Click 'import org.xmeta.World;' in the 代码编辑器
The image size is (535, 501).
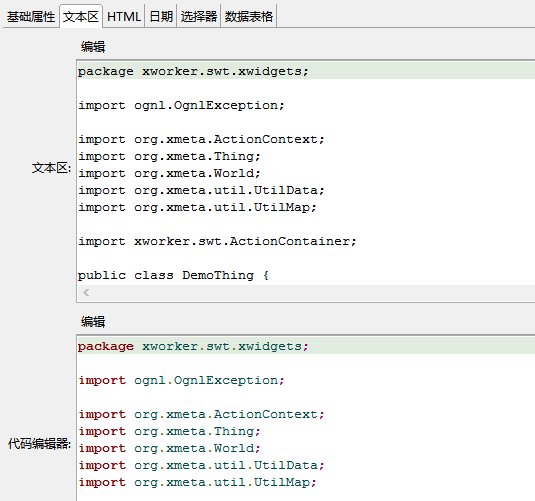pos(169,448)
